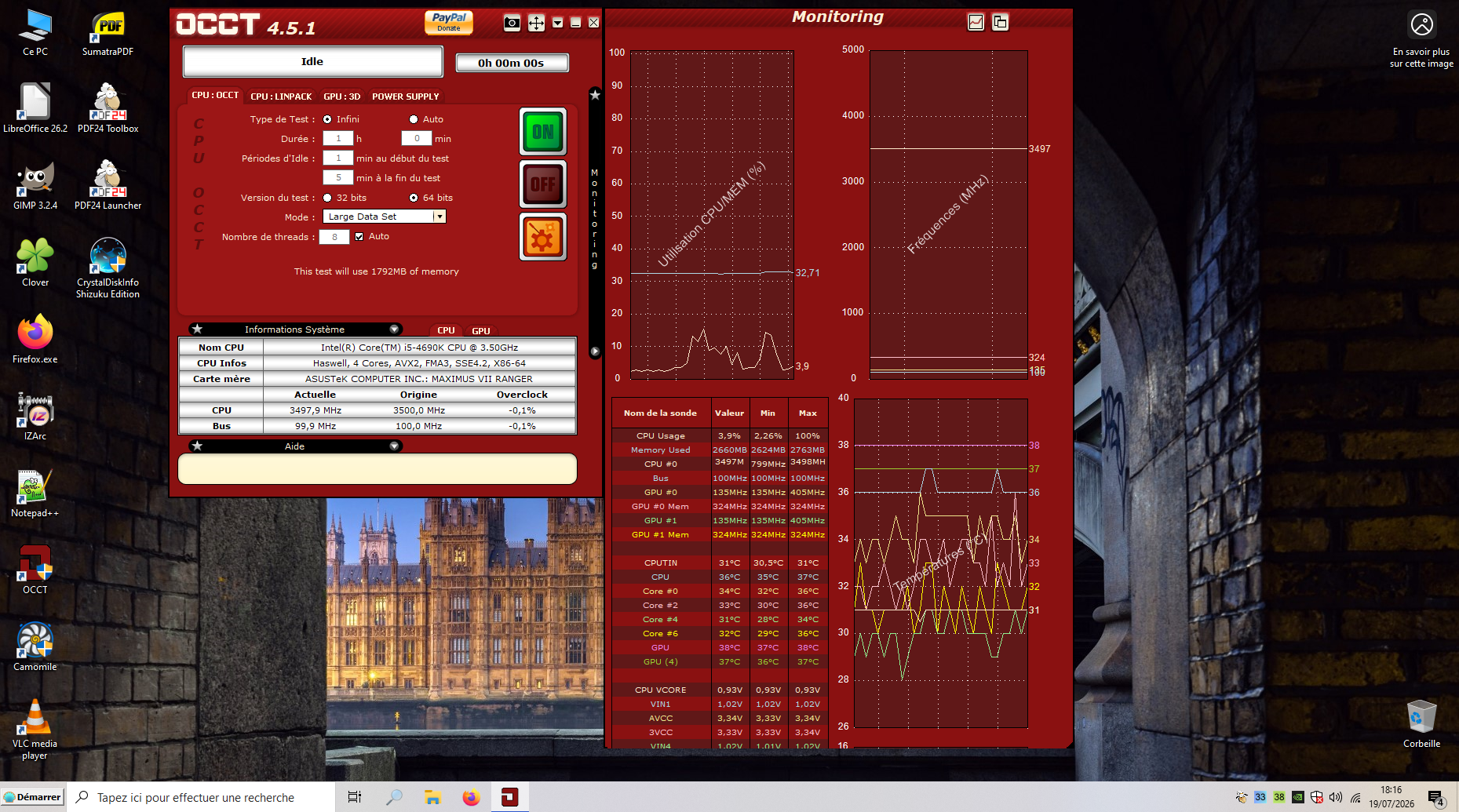The width and height of the screenshot is (1459, 812).
Task: Choose the 64 bits test version
Action: coord(414,198)
